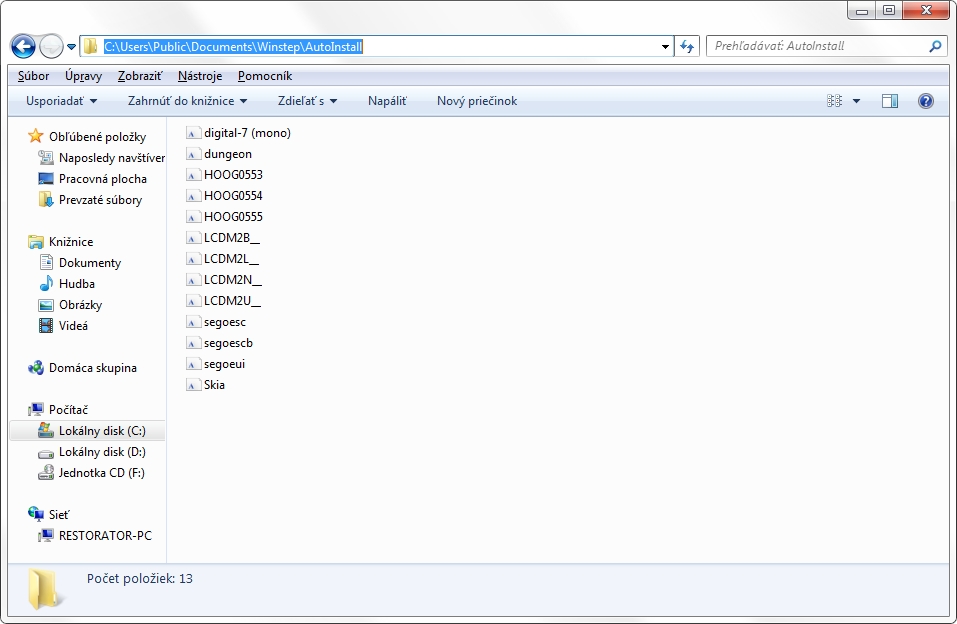Click the Prehľadávať AutoInstall search field
The height and width of the screenshot is (624, 957).
pos(815,46)
